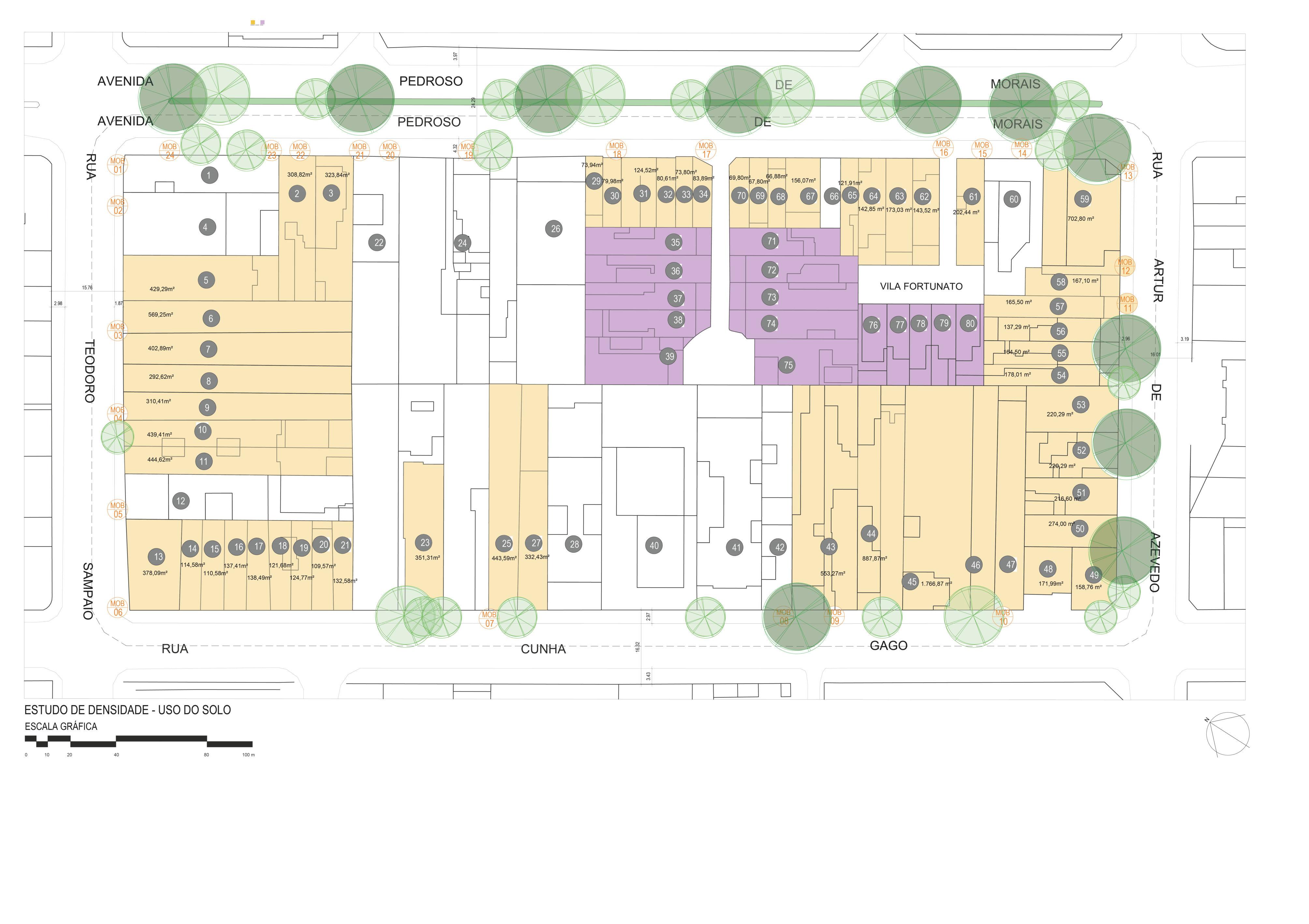Select the orange MOB 24 marker
Viewport: 1309px width, 924px height.
170,151
